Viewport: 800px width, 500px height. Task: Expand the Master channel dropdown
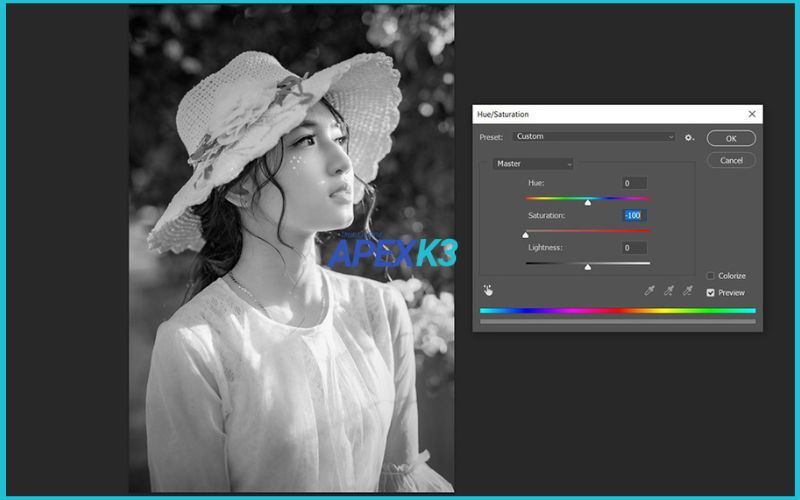[534, 164]
